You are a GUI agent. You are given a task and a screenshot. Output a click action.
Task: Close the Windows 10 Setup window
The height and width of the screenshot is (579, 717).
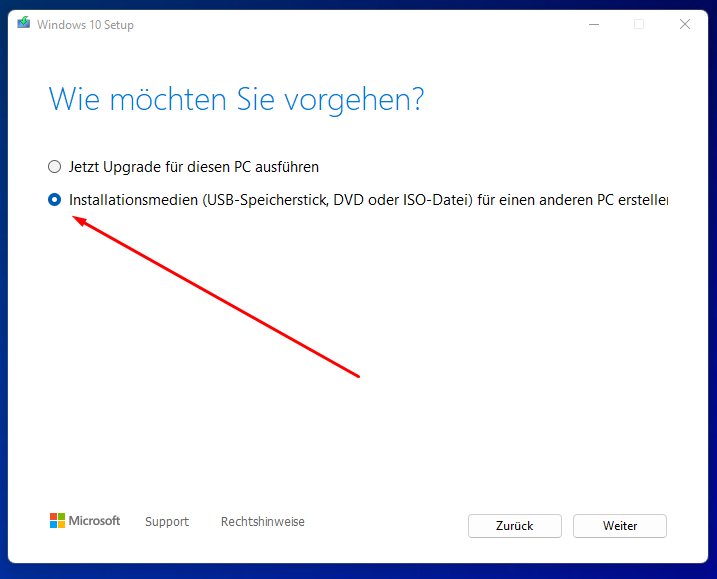click(x=685, y=24)
